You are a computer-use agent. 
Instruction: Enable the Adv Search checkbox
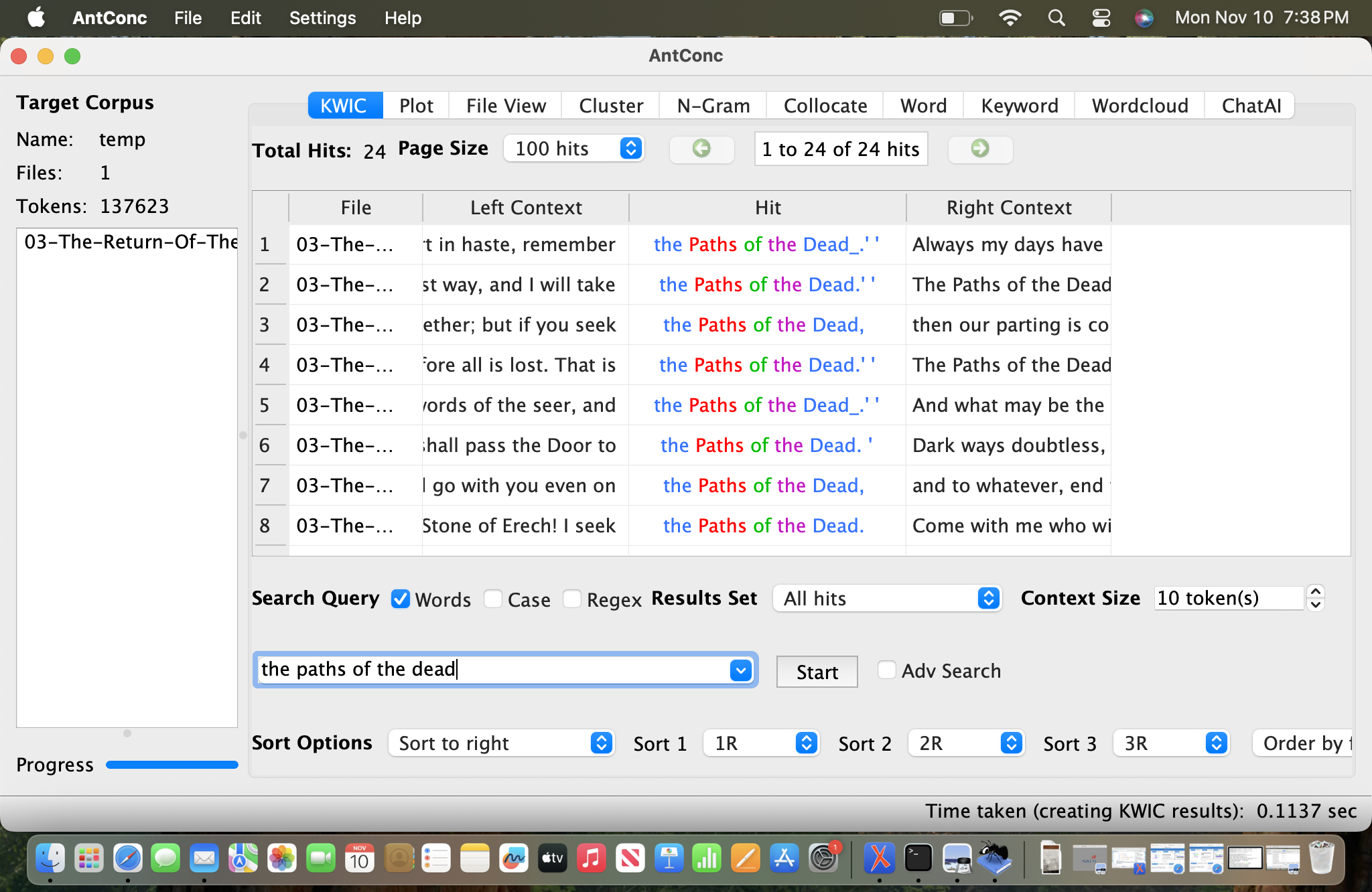point(886,670)
